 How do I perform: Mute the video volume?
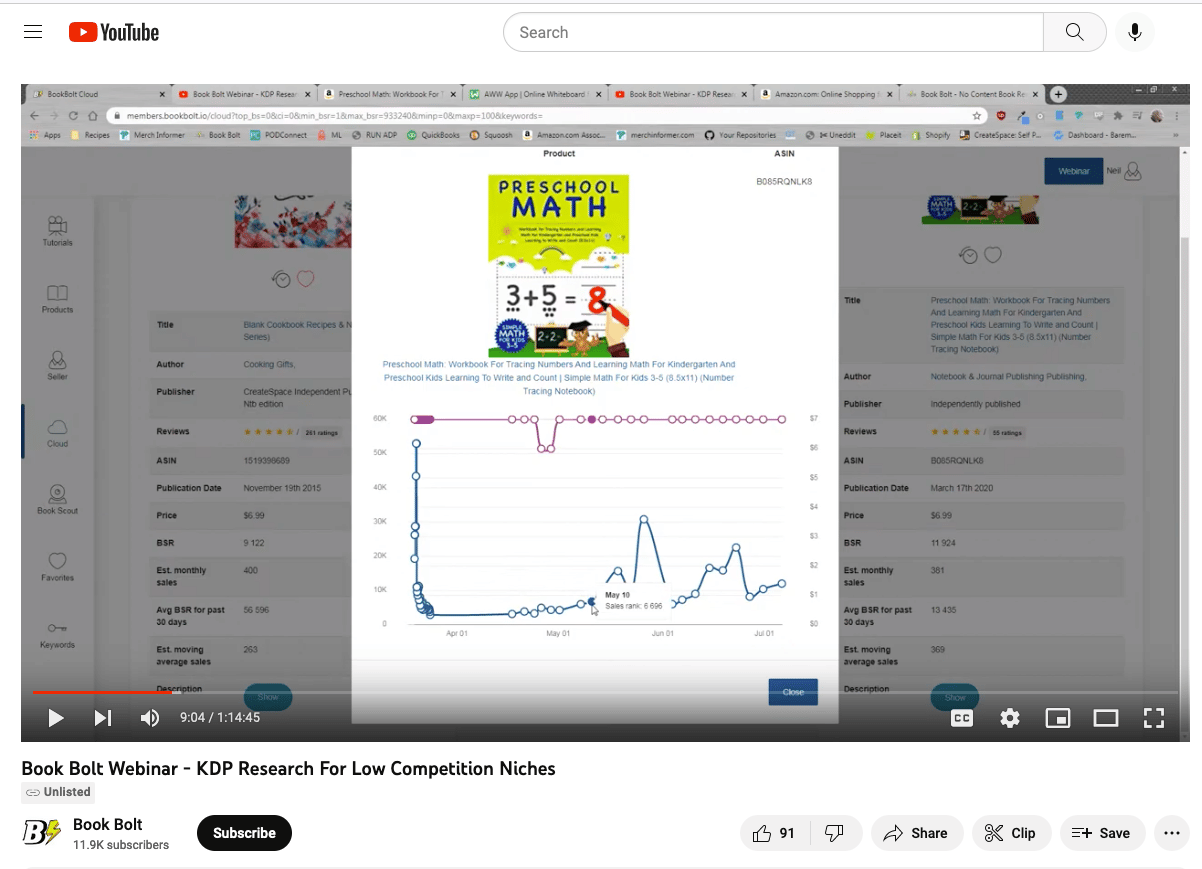click(x=150, y=718)
